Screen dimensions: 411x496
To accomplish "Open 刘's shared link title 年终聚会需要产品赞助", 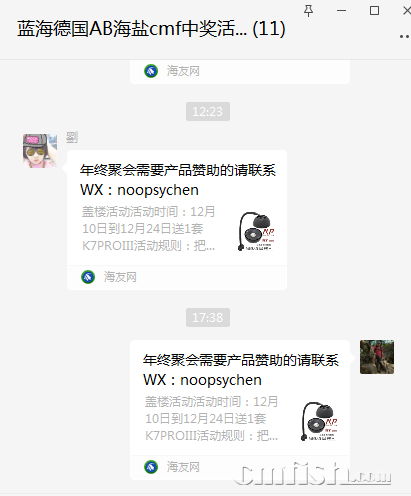I will pos(178,180).
